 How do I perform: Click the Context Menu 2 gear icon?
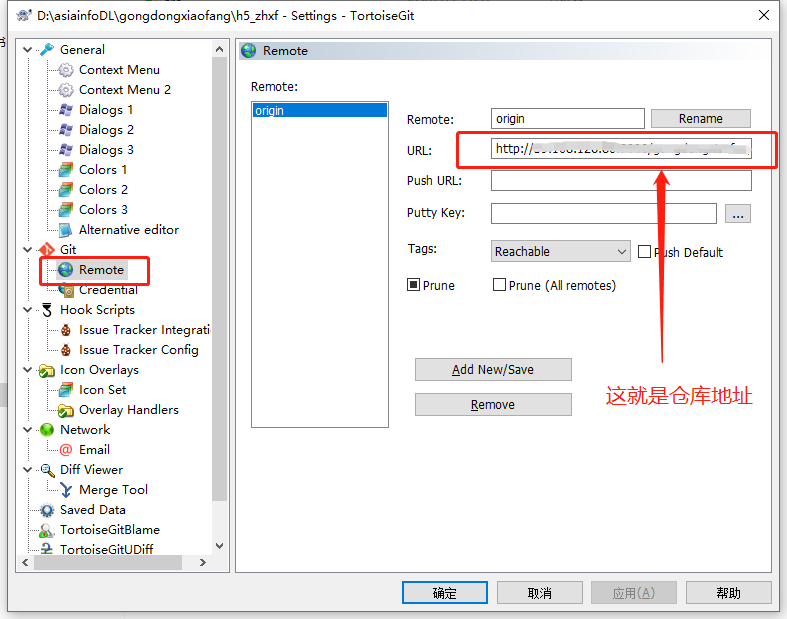tap(66, 90)
